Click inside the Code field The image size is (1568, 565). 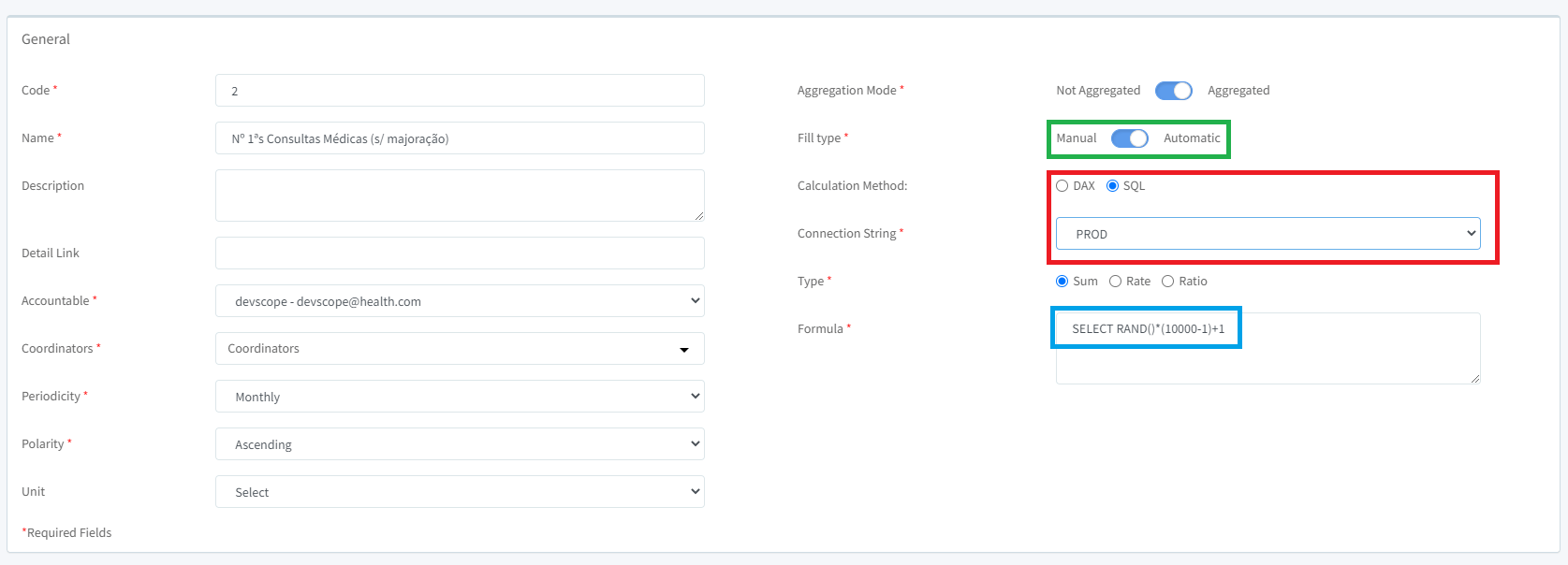coord(460,90)
